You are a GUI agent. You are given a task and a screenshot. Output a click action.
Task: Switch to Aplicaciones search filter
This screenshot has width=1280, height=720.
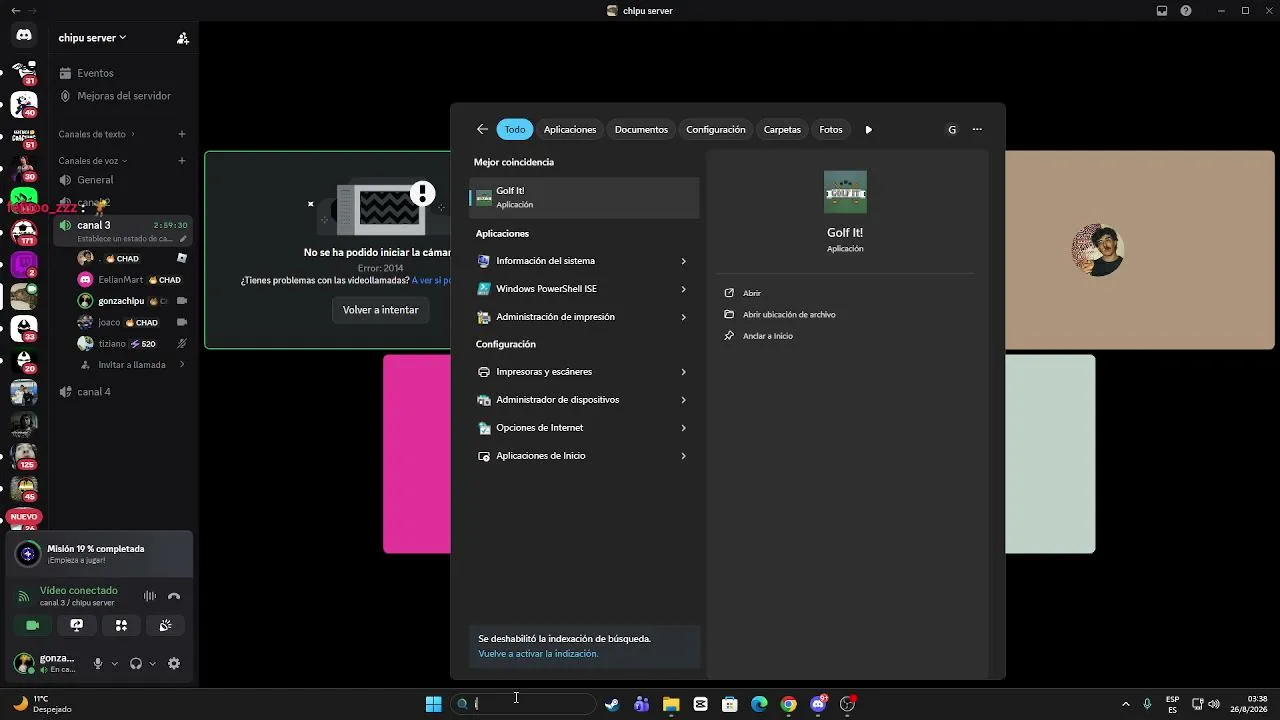(x=570, y=129)
